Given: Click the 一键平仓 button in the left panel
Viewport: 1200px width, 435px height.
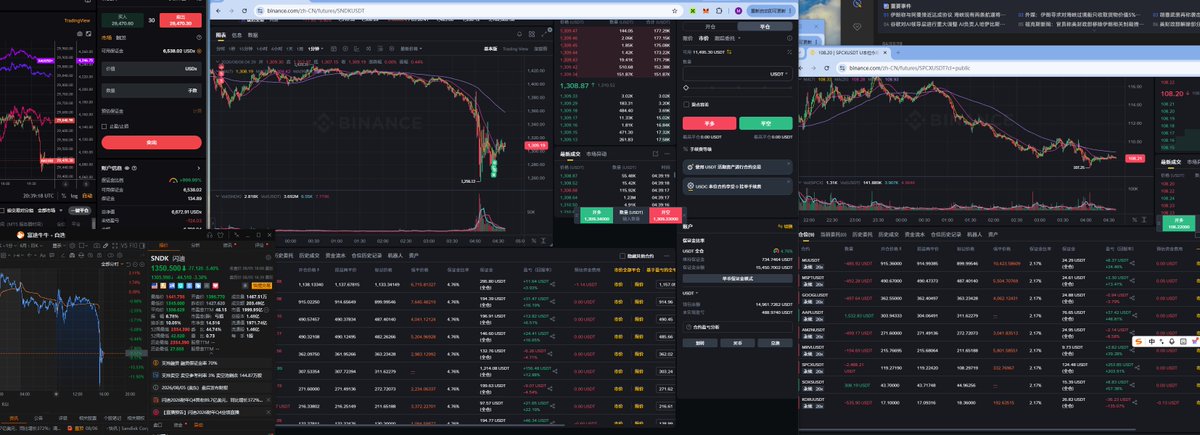Looking at the screenshot, I should click(x=79, y=210).
